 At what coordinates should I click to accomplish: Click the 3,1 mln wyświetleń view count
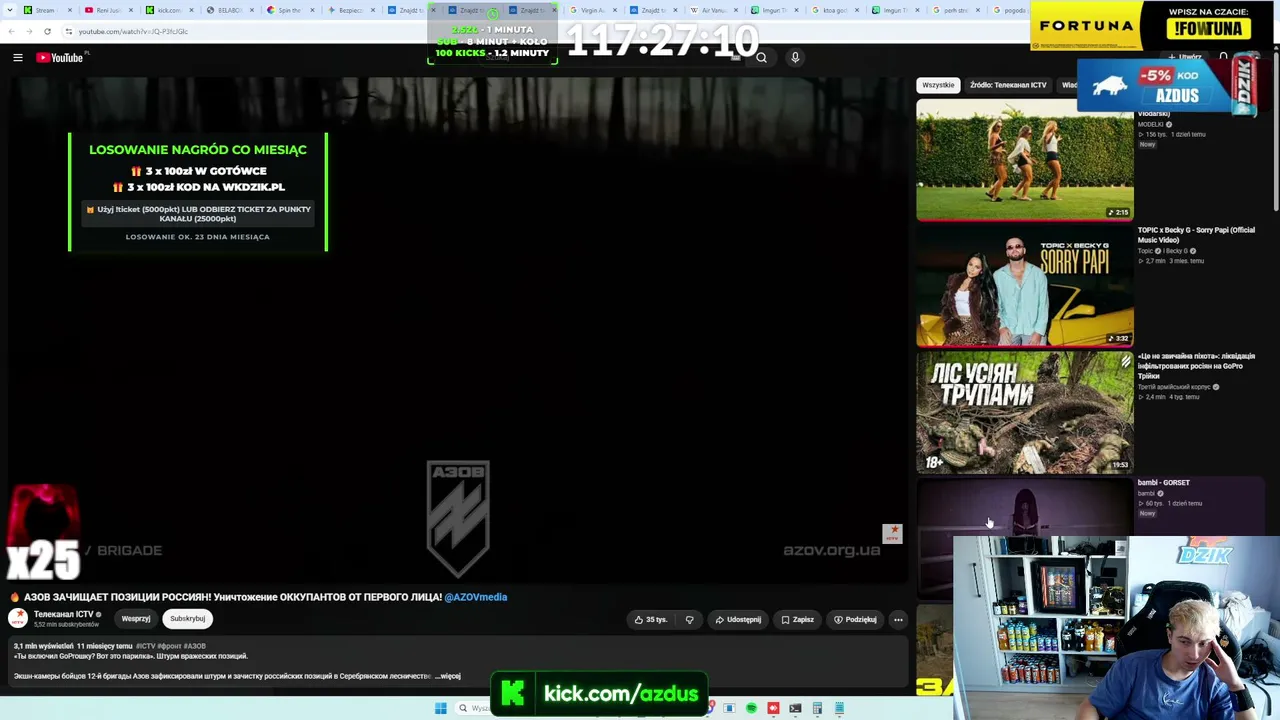(43, 647)
